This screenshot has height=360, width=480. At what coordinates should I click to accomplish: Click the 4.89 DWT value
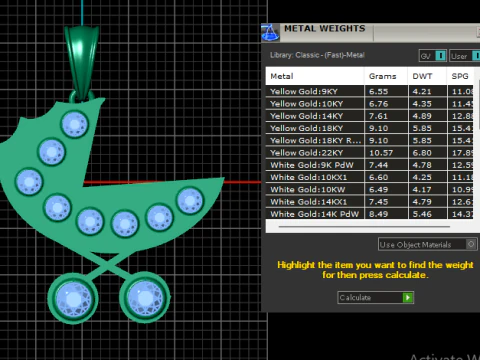coord(422,116)
